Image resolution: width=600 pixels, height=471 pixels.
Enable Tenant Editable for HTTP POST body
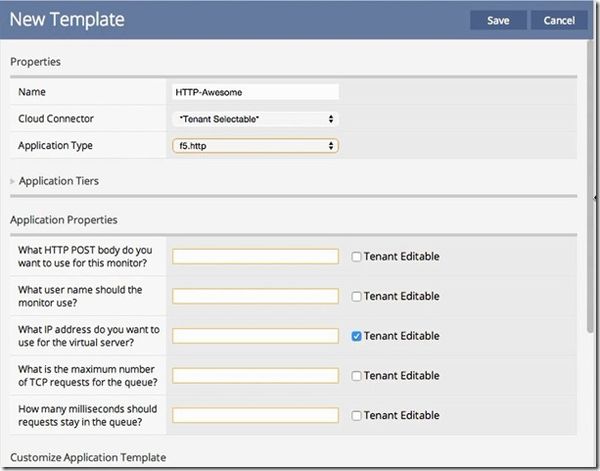pos(357,257)
